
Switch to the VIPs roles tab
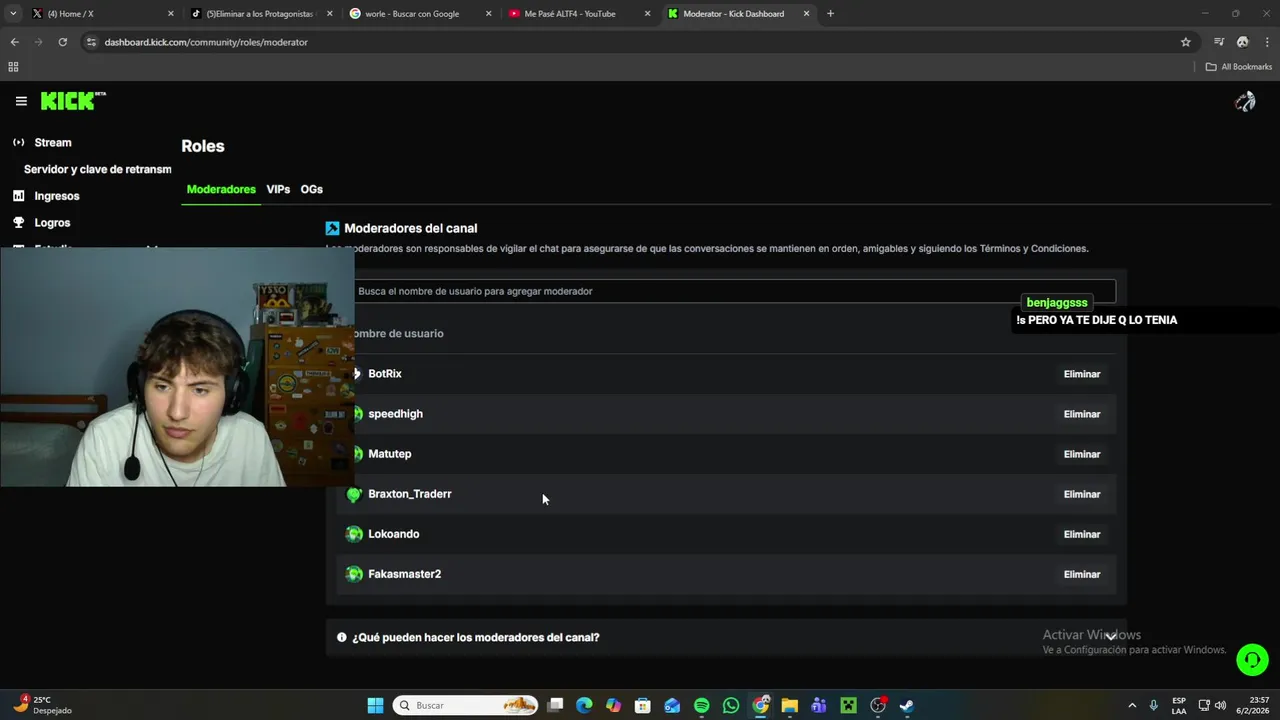(x=278, y=189)
